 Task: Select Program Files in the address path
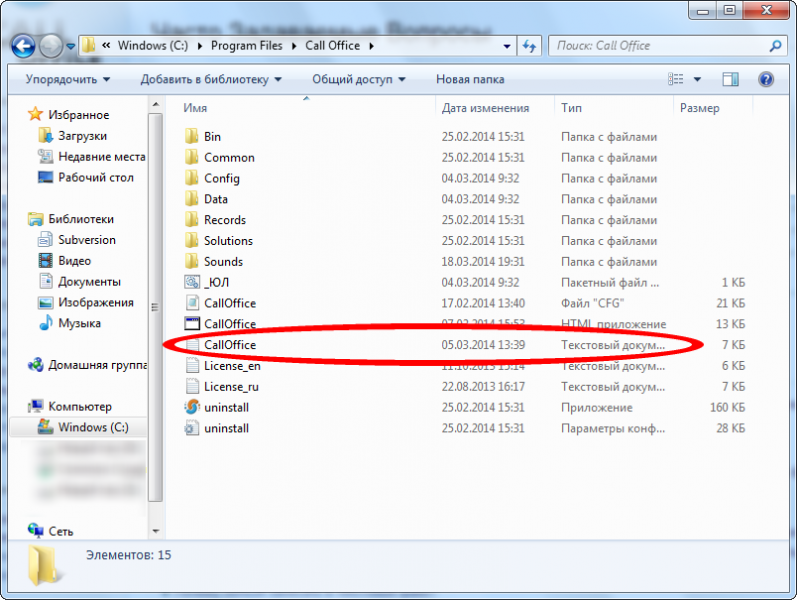[247, 46]
